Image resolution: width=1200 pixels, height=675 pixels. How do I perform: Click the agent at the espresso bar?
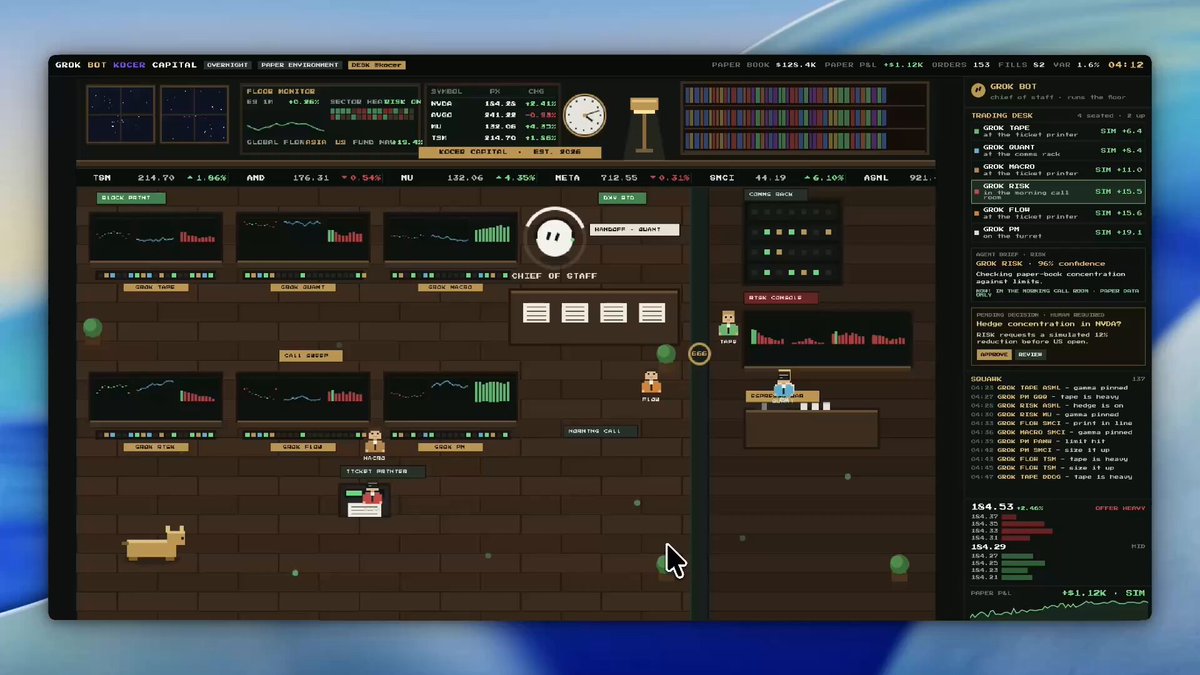pos(783,383)
